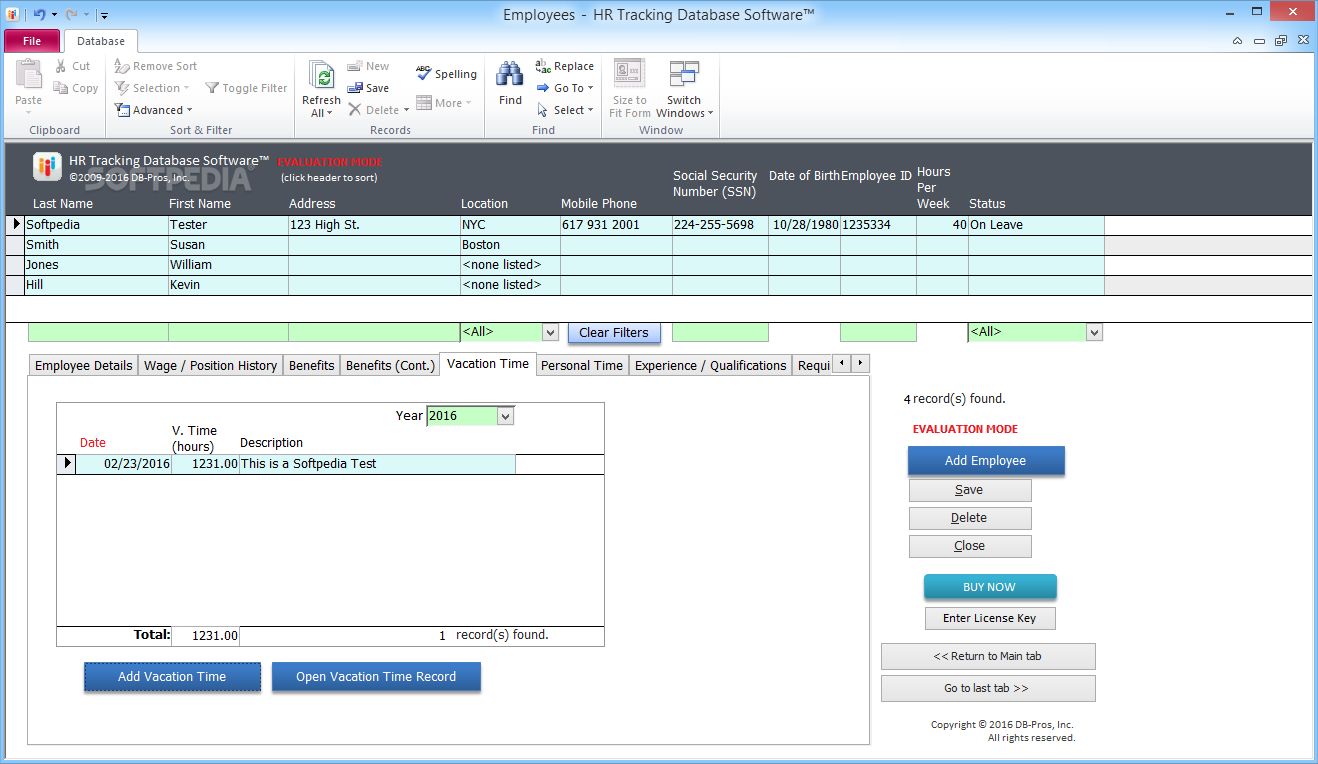The height and width of the screenshot is (764, 1318).
Task: Run the Spelling check
Action: (446, 73)
